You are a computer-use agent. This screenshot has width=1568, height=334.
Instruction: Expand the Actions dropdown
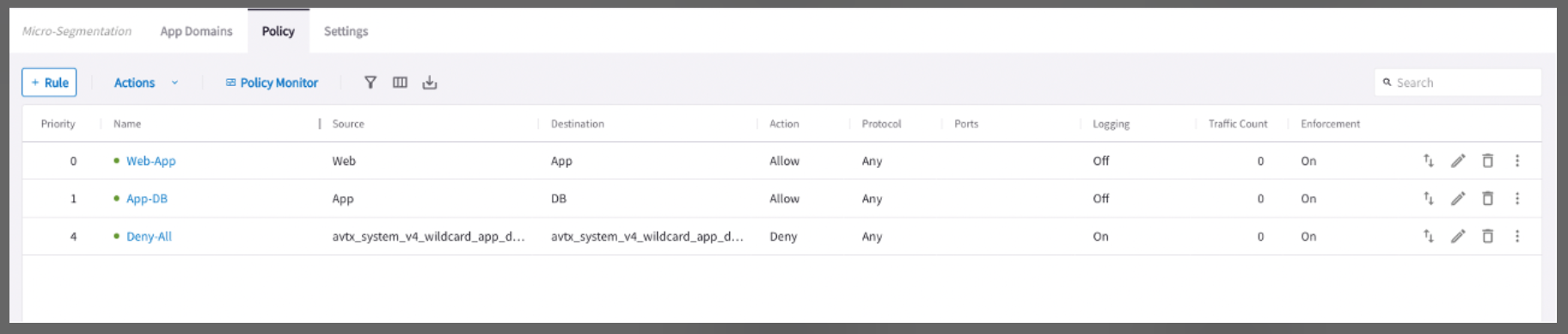coord(146,83)
